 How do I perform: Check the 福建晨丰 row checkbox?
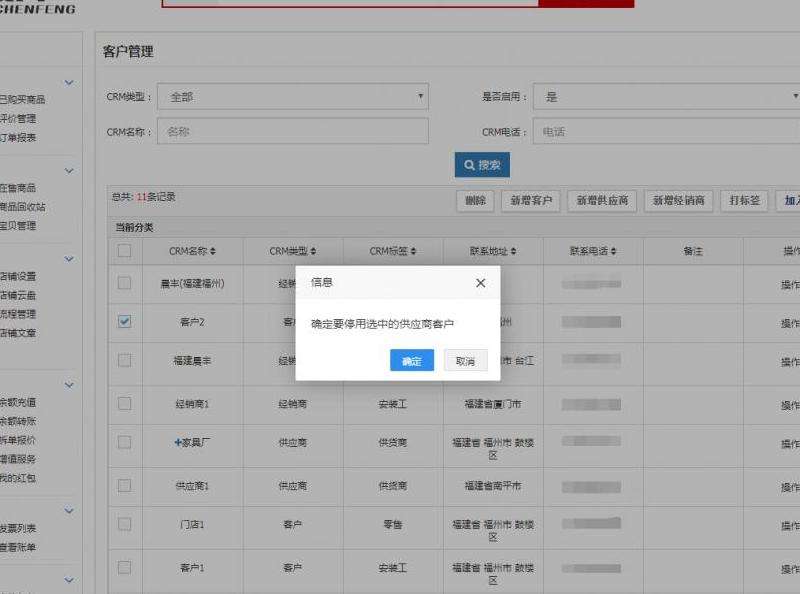coord(124,360)
